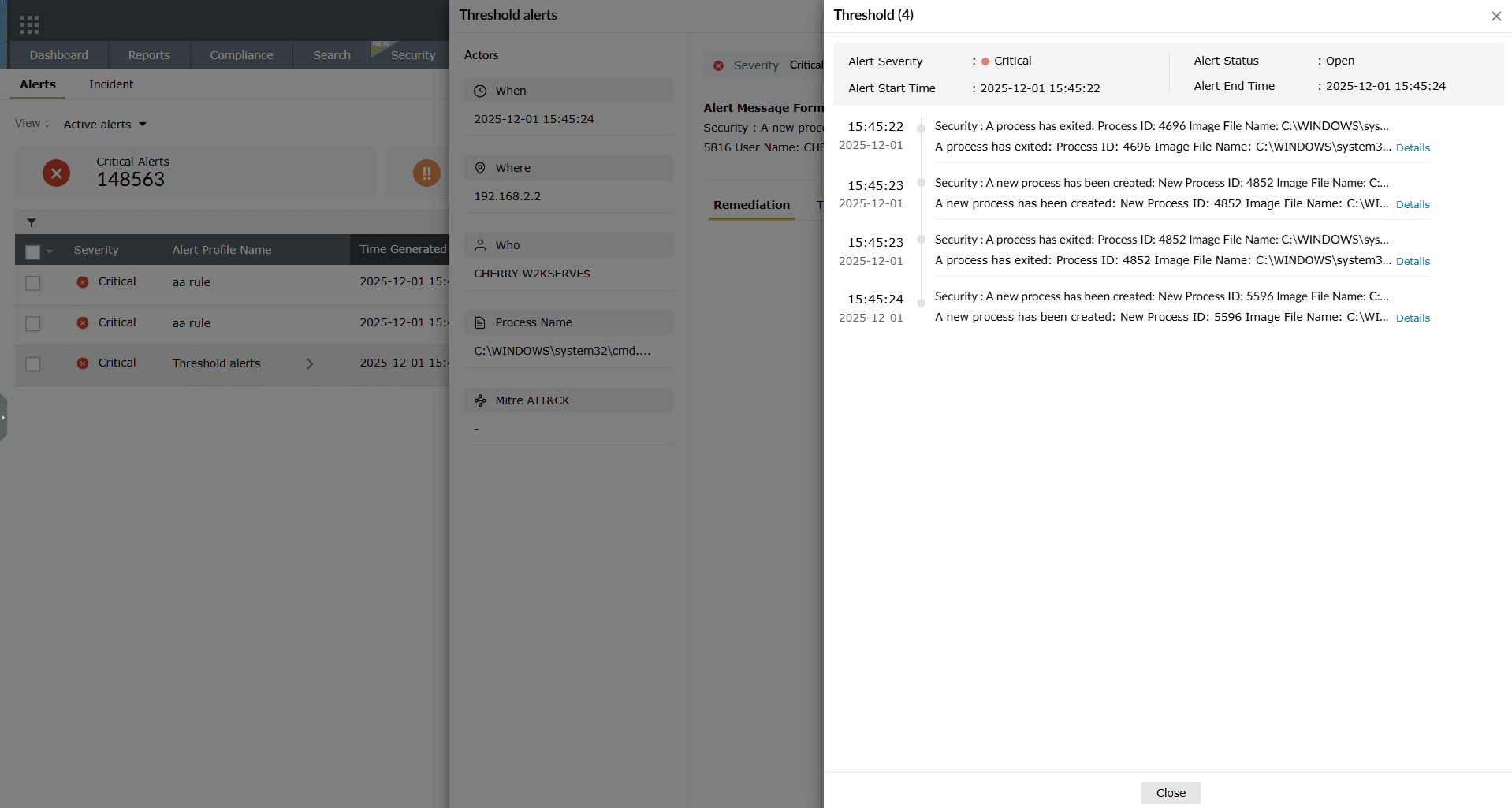Viewport: 1512px width, 808px height.
Task: Open the Reports menu
Action: tap(149, 54)
